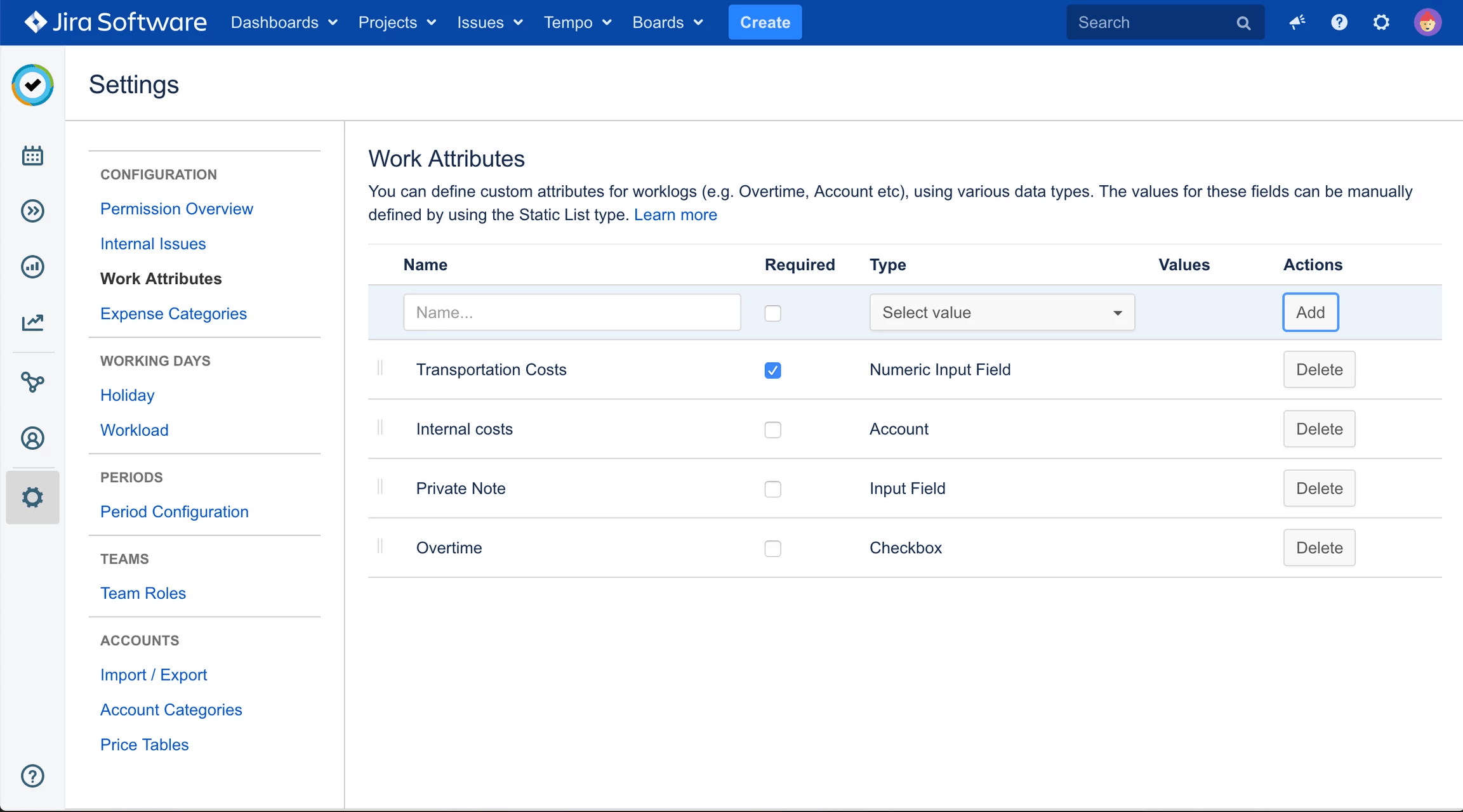
Task: Open the Select value type dropdown
Action: [x=1001, y=312]
